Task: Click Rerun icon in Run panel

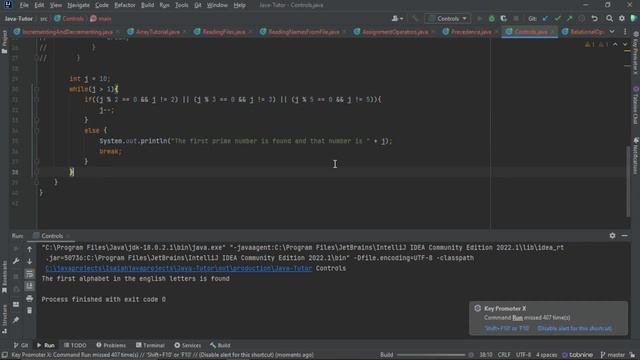Action: coord(16,249)
